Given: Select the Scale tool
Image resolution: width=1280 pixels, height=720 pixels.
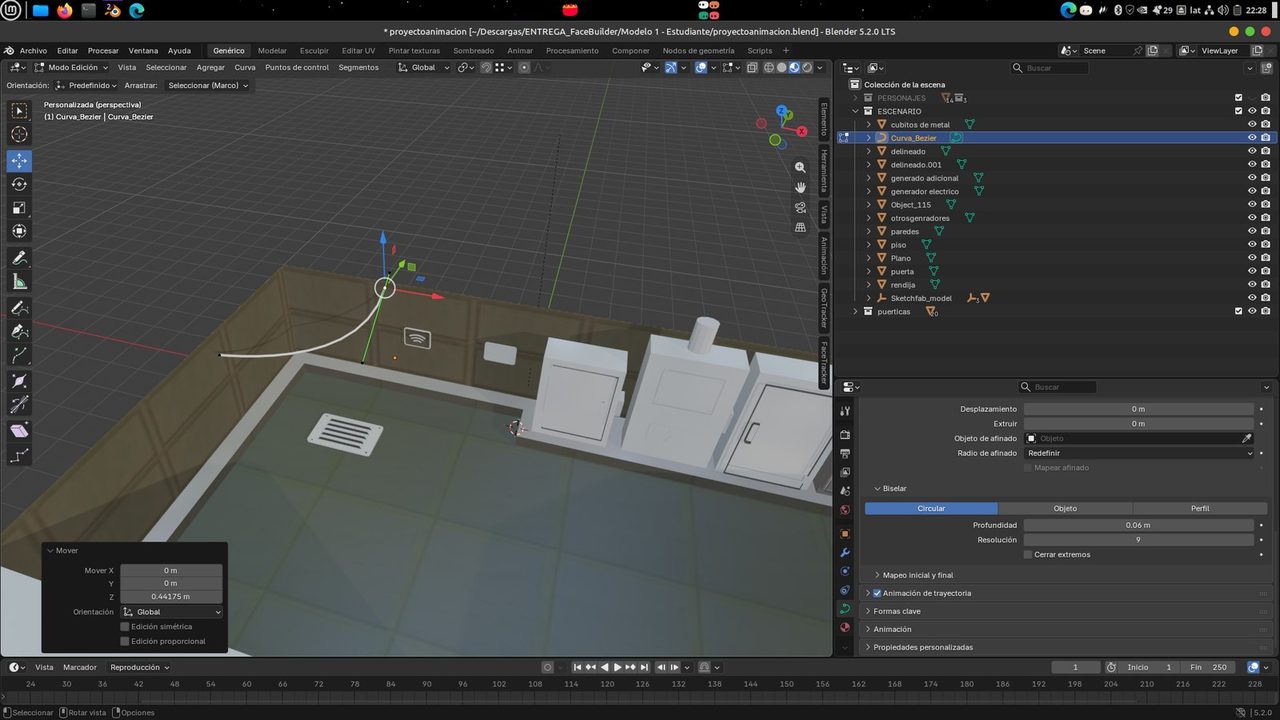Looking at the screenshot, I should (x=19, y=208).
